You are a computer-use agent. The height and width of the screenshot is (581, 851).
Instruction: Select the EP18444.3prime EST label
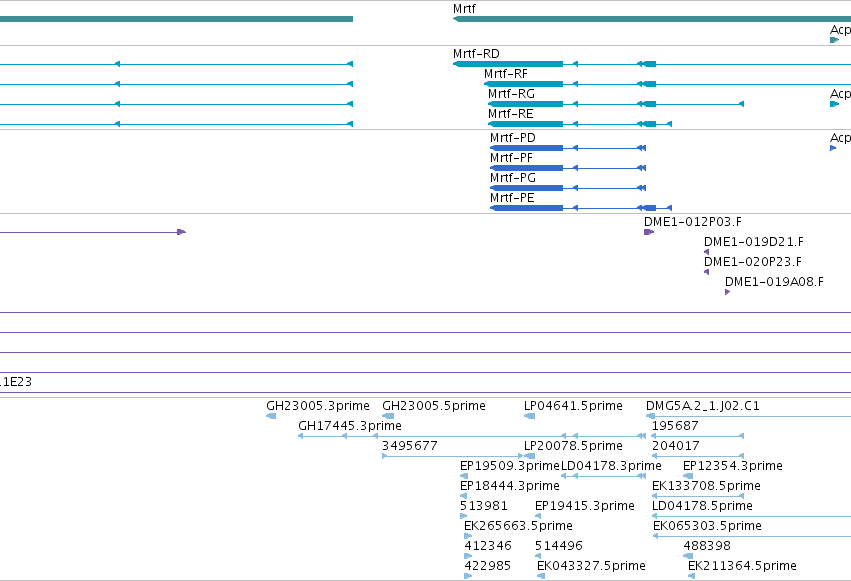510,486
